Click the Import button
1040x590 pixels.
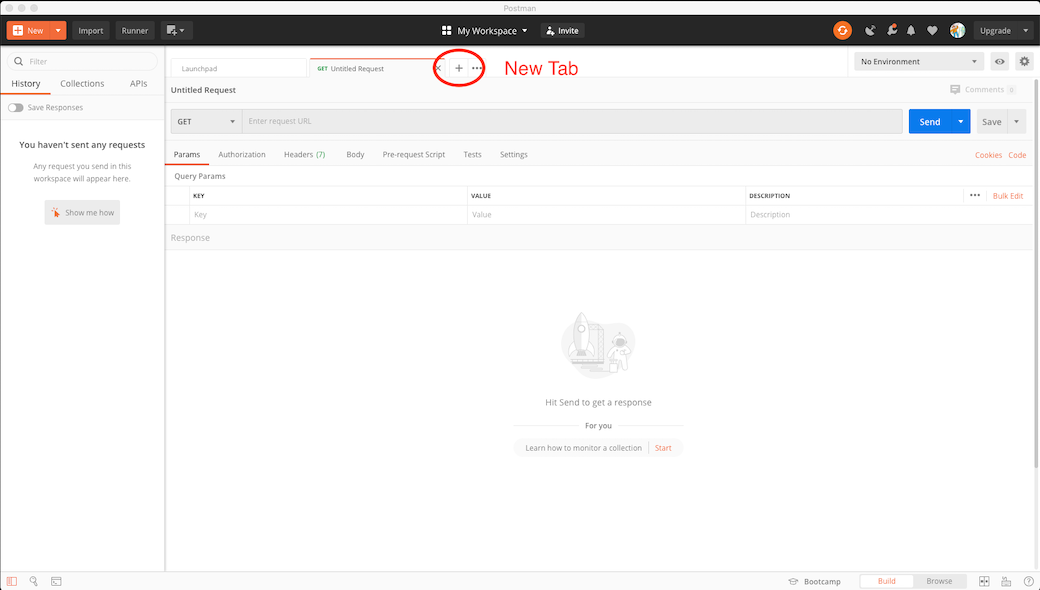tap(91, 30)
